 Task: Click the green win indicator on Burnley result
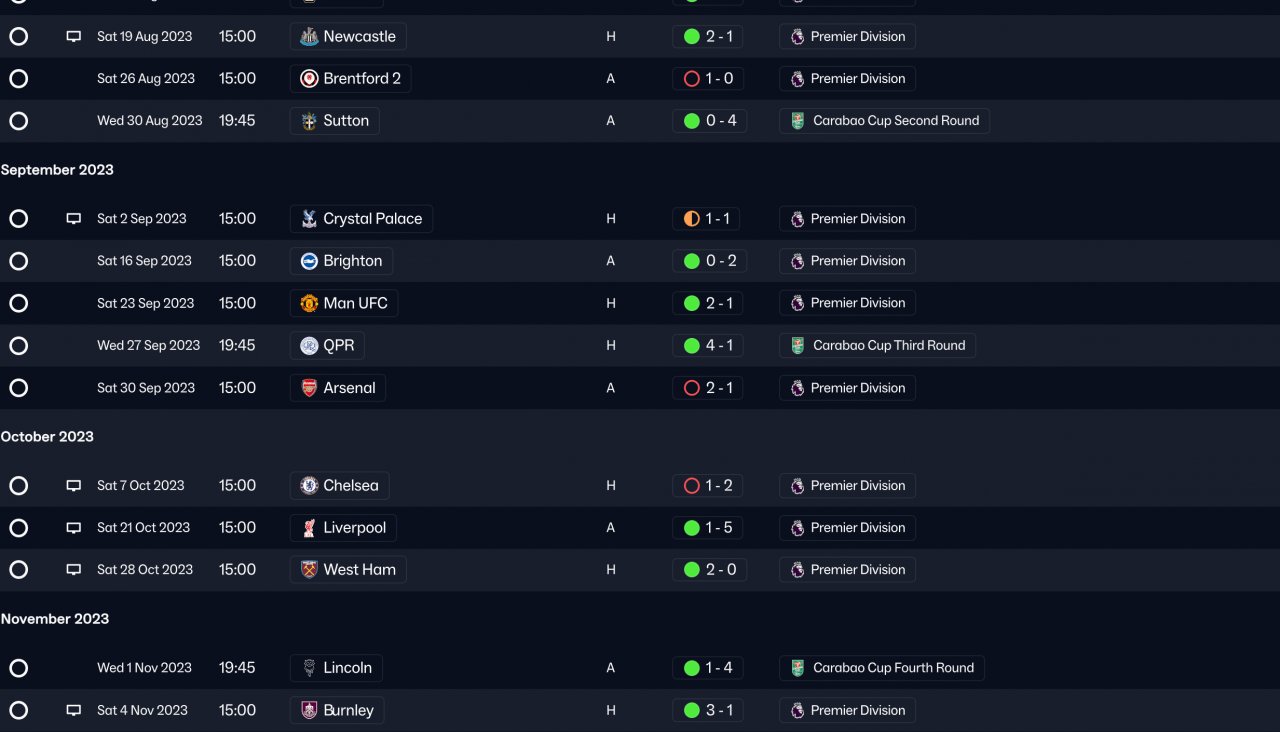click(691, 711)
